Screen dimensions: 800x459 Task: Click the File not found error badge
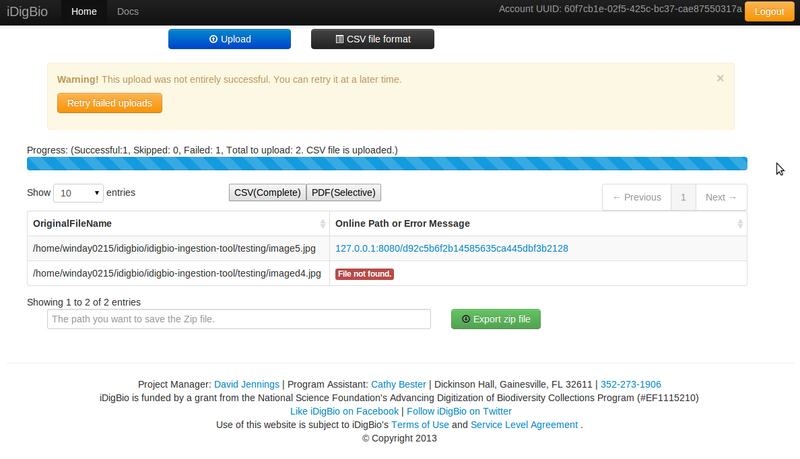[x=364, y=274]
